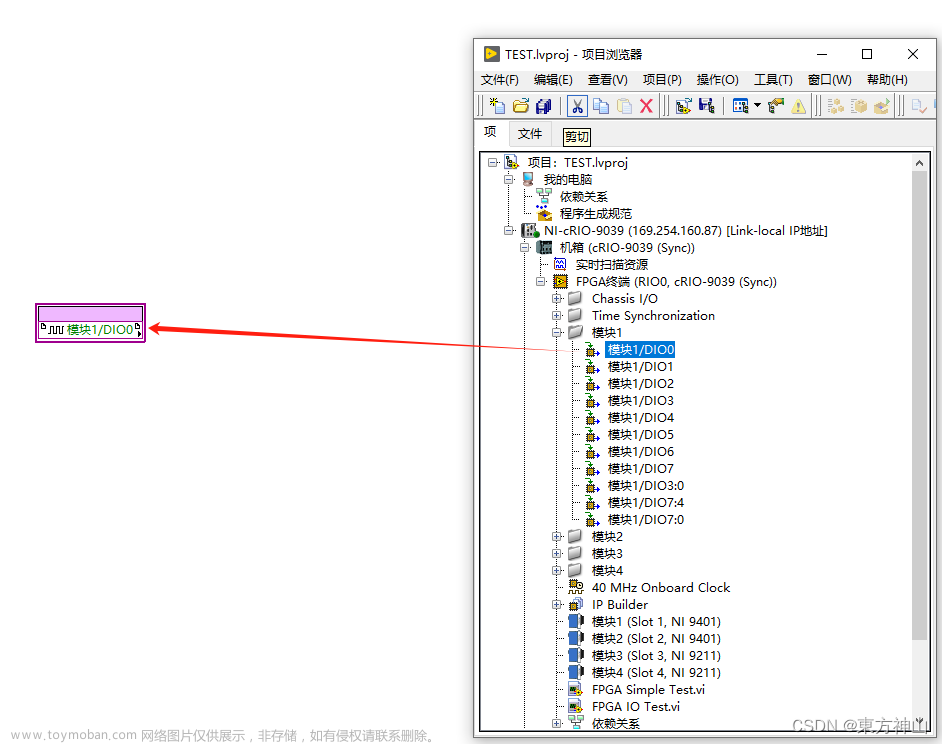
Task: Click the Build package box icon
Action: (858, 106)
